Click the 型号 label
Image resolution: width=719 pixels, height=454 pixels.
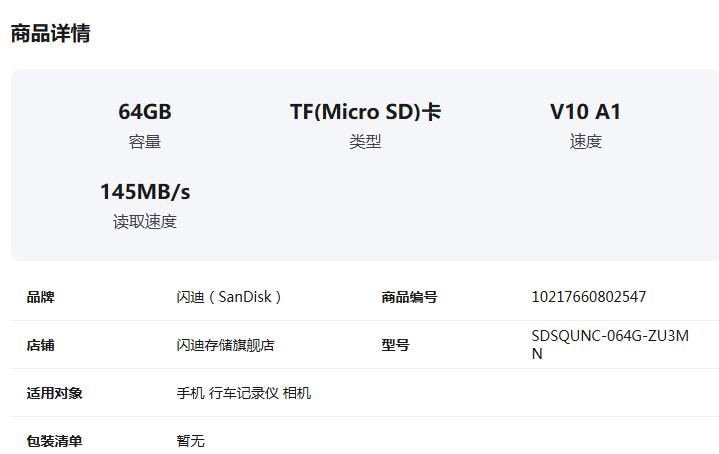click(x=395, y=345)
